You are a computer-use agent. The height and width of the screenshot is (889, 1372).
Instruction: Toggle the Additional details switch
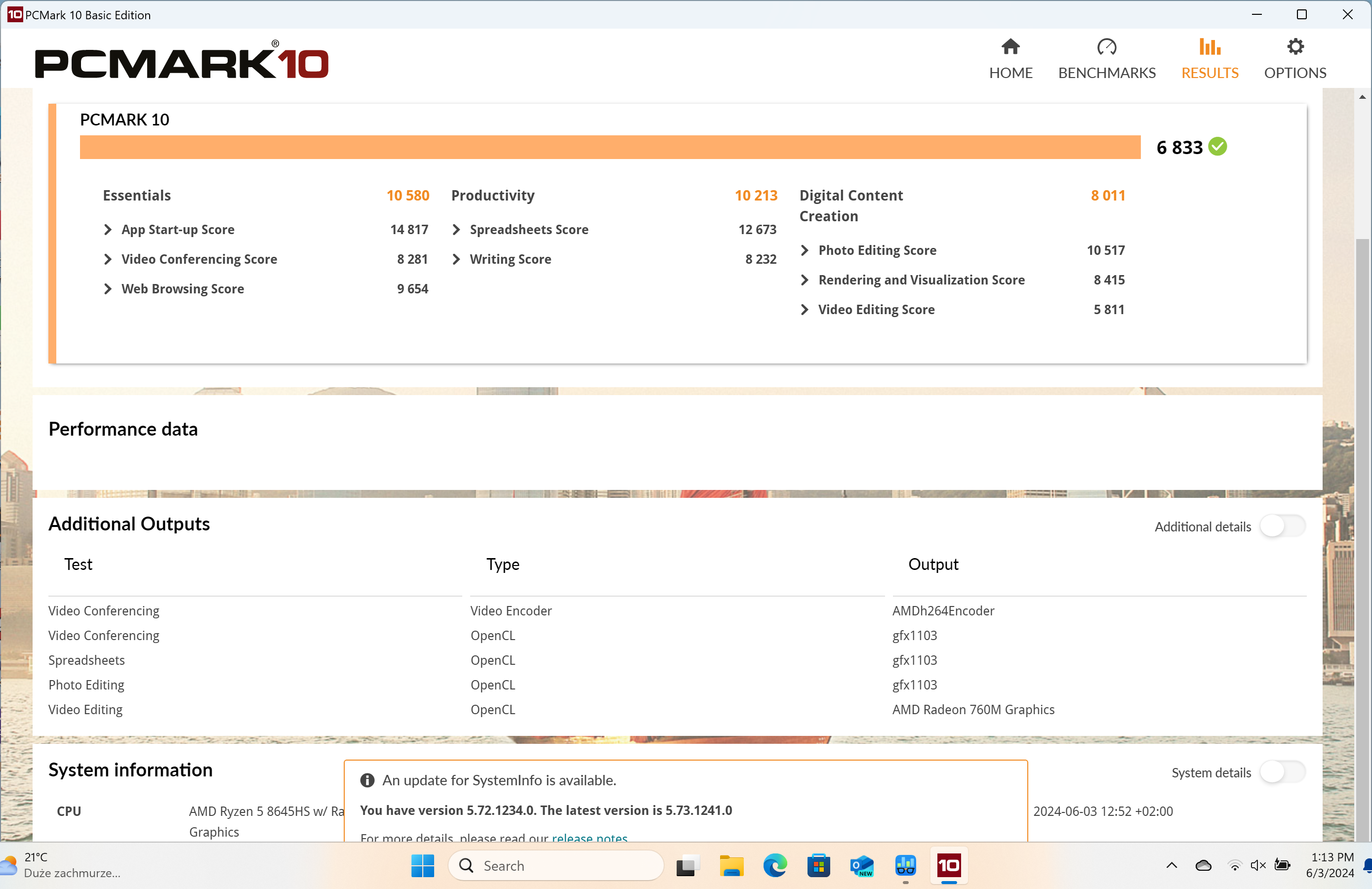[1282, 526]
